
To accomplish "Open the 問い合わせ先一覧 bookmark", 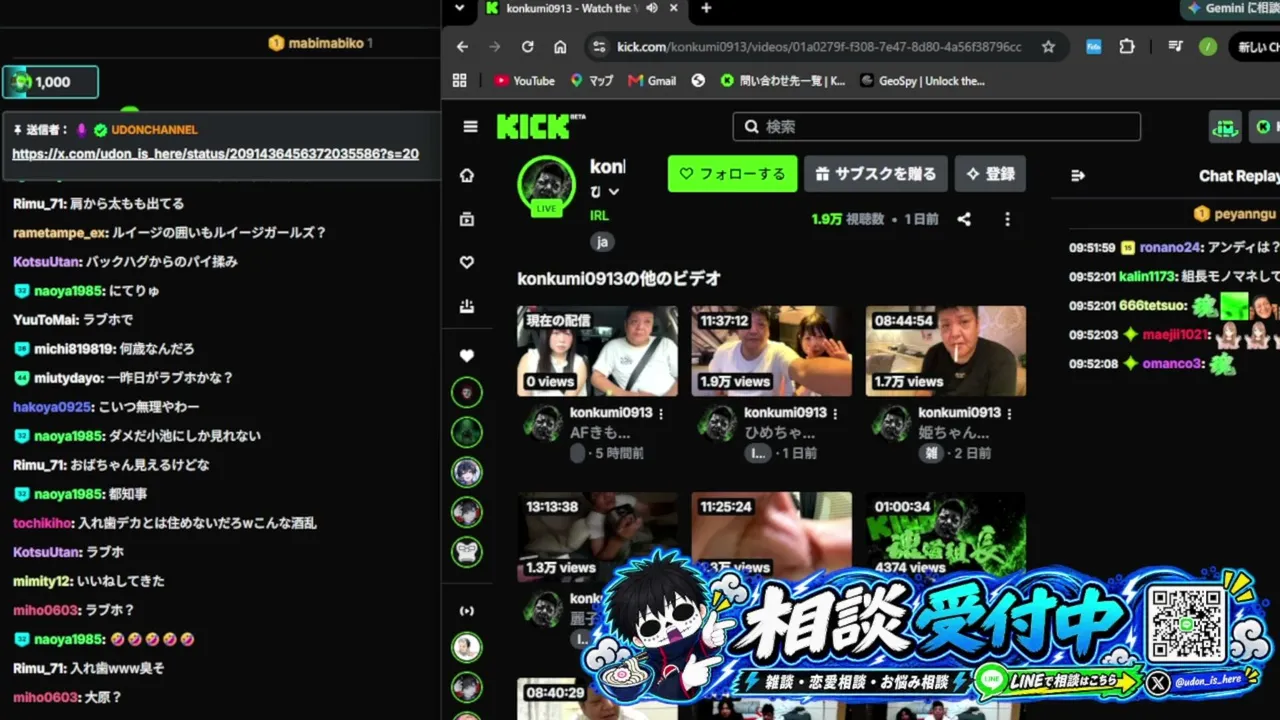I will (782, 81).
